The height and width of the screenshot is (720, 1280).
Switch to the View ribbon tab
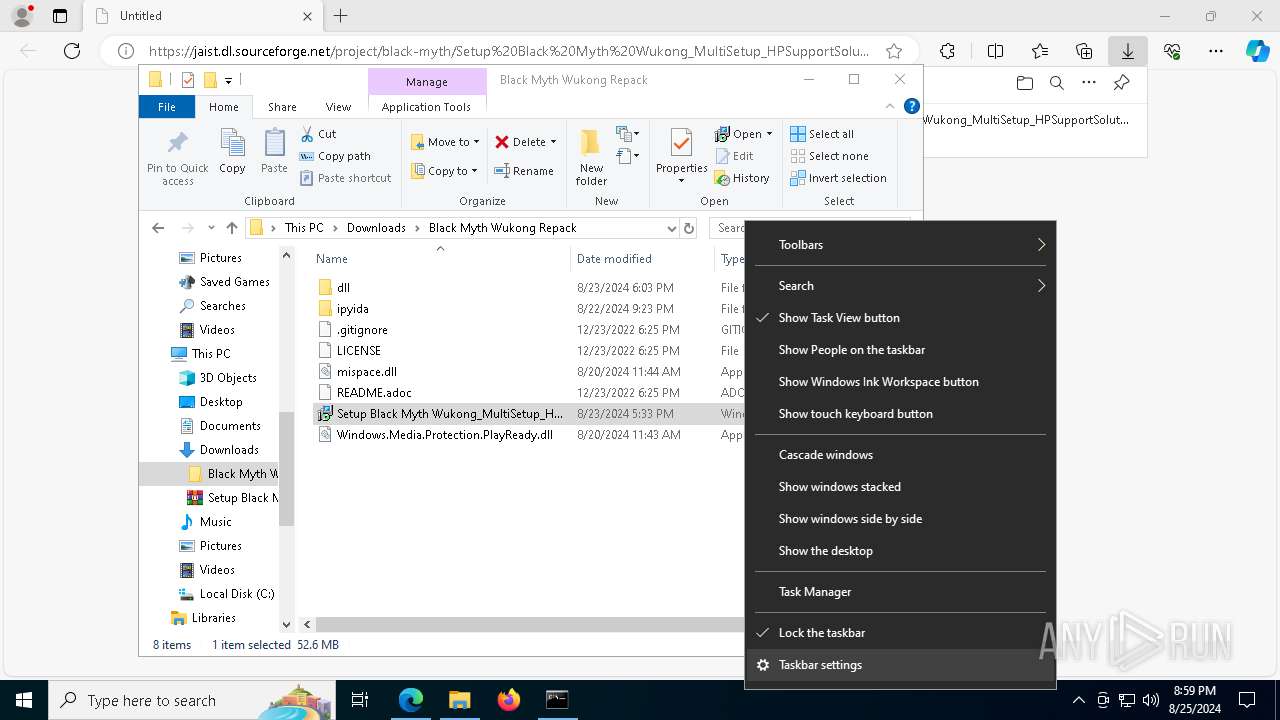point(338,107)
